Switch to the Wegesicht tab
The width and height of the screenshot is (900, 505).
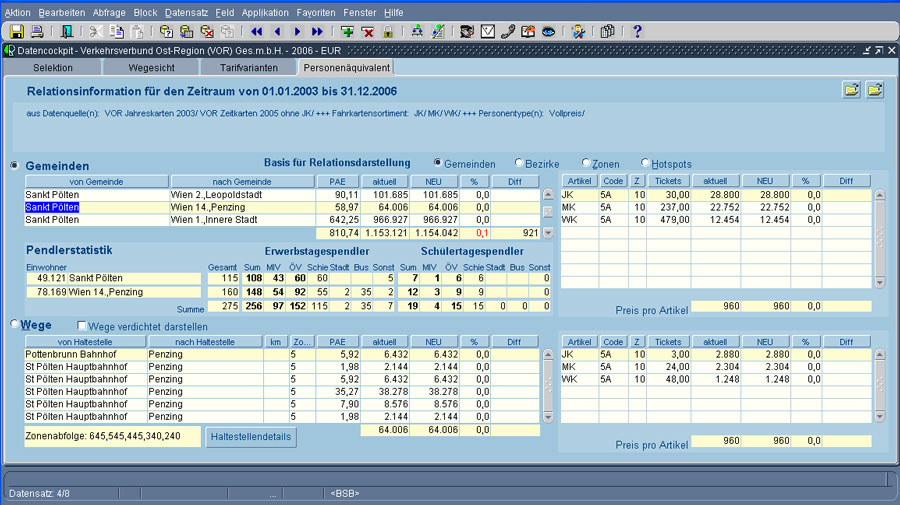pos(152,67)
